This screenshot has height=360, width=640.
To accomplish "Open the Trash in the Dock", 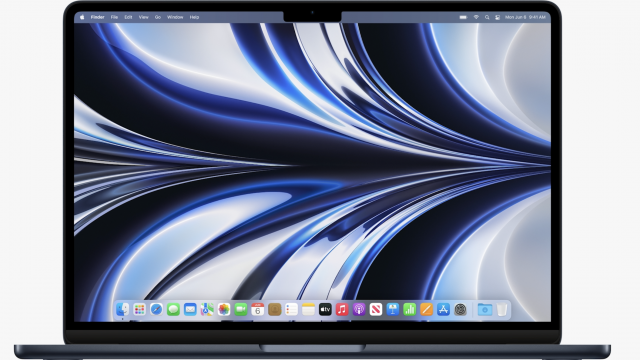I will tap(502, 309).
